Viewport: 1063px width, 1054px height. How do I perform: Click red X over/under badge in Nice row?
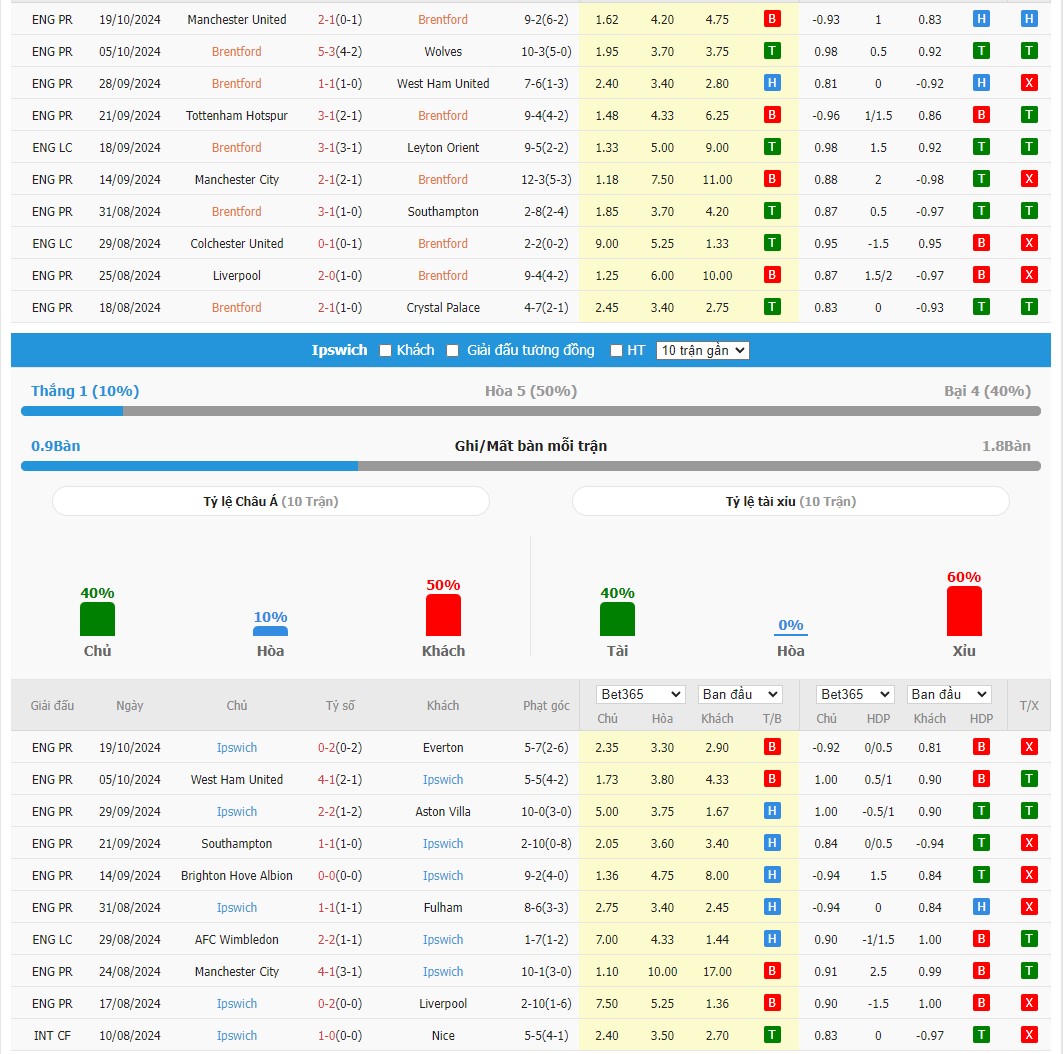(x=1029, y=1035)
